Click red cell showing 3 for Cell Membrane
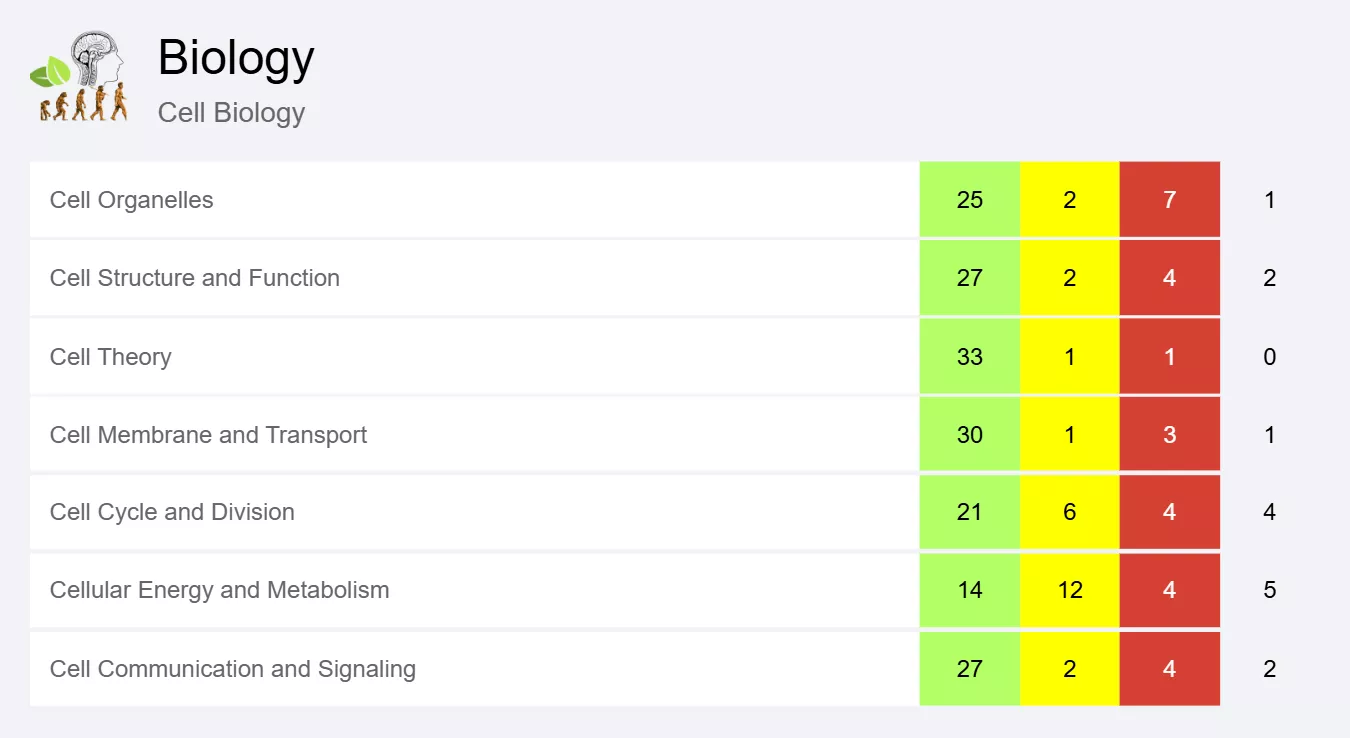Image resolution: width=1350 pixels, height=738 pixels. click(1169, 435)
